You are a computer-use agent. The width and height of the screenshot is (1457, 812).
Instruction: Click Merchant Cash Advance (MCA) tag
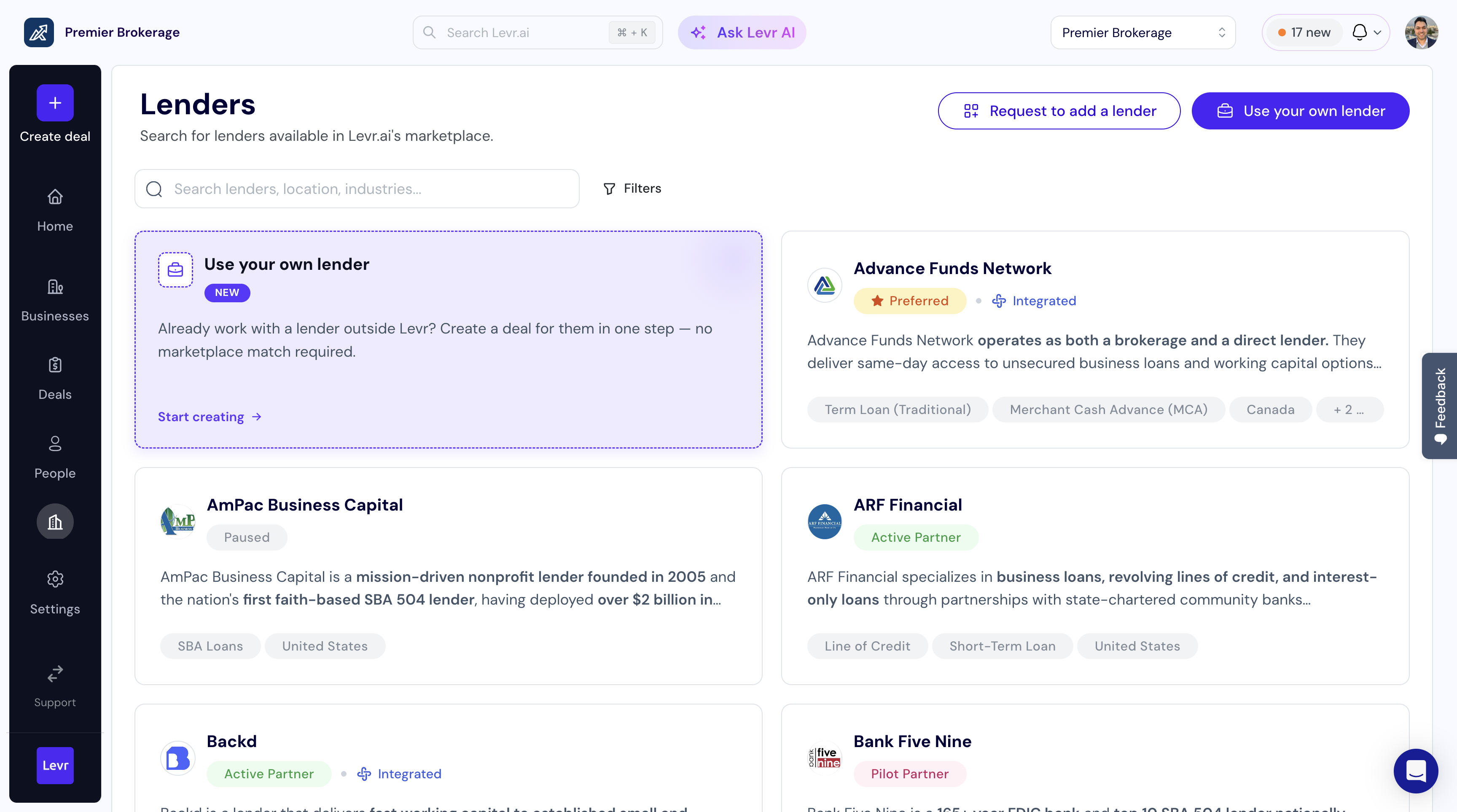[1109, 409]
